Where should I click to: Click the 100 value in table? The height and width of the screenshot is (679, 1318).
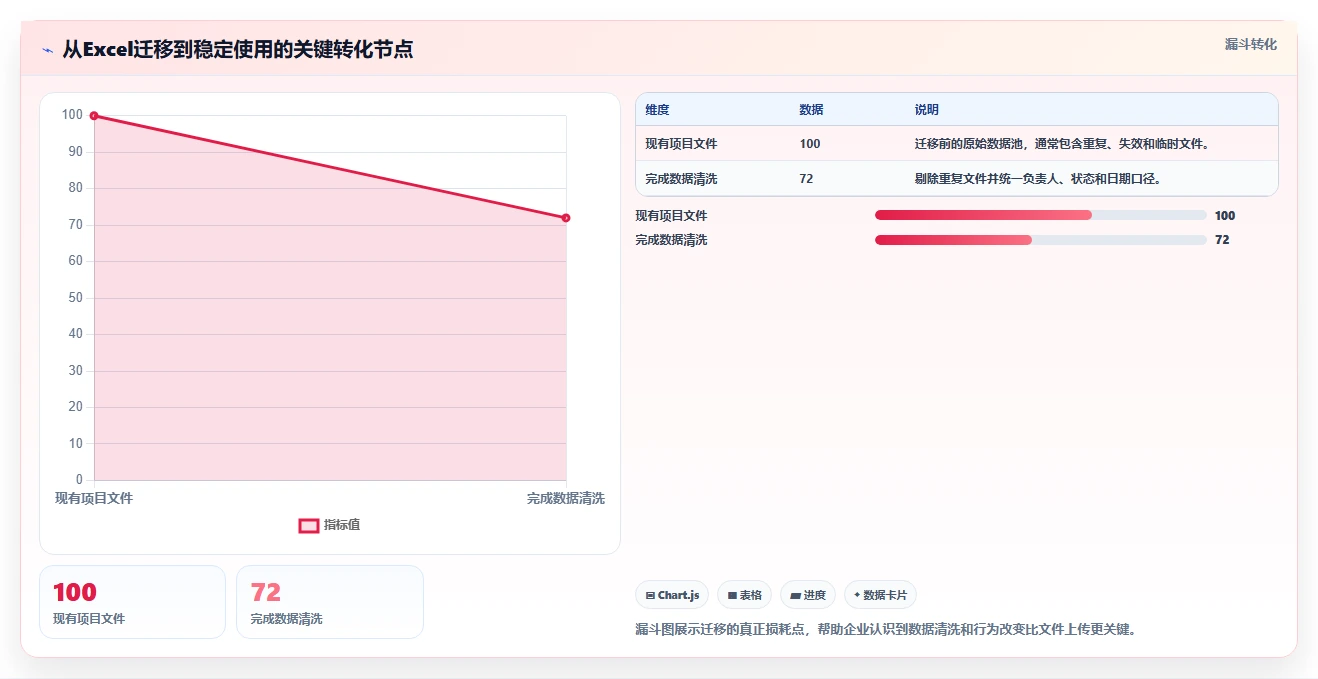click(810, 144)
